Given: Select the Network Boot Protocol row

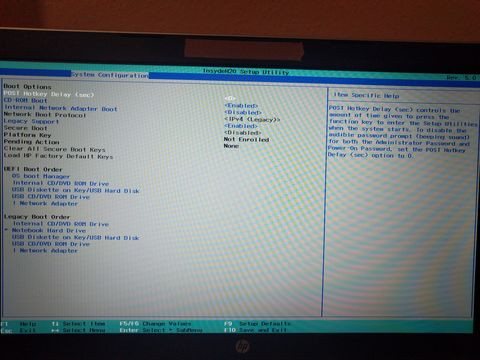Looking at the screenshot, I should pos(45,115).
